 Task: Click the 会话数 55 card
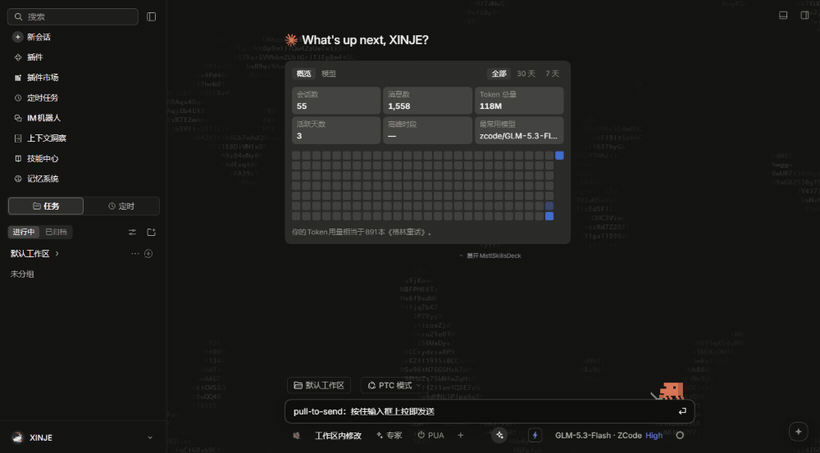(x=336, y=100)
